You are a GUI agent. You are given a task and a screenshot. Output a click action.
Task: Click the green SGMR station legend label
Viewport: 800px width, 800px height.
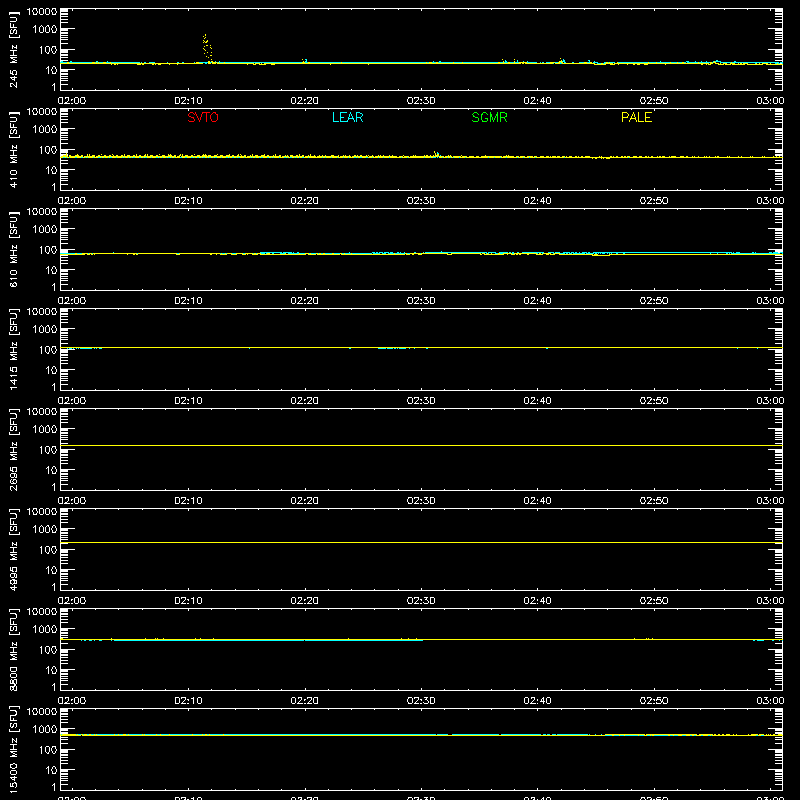pos(489,117)
